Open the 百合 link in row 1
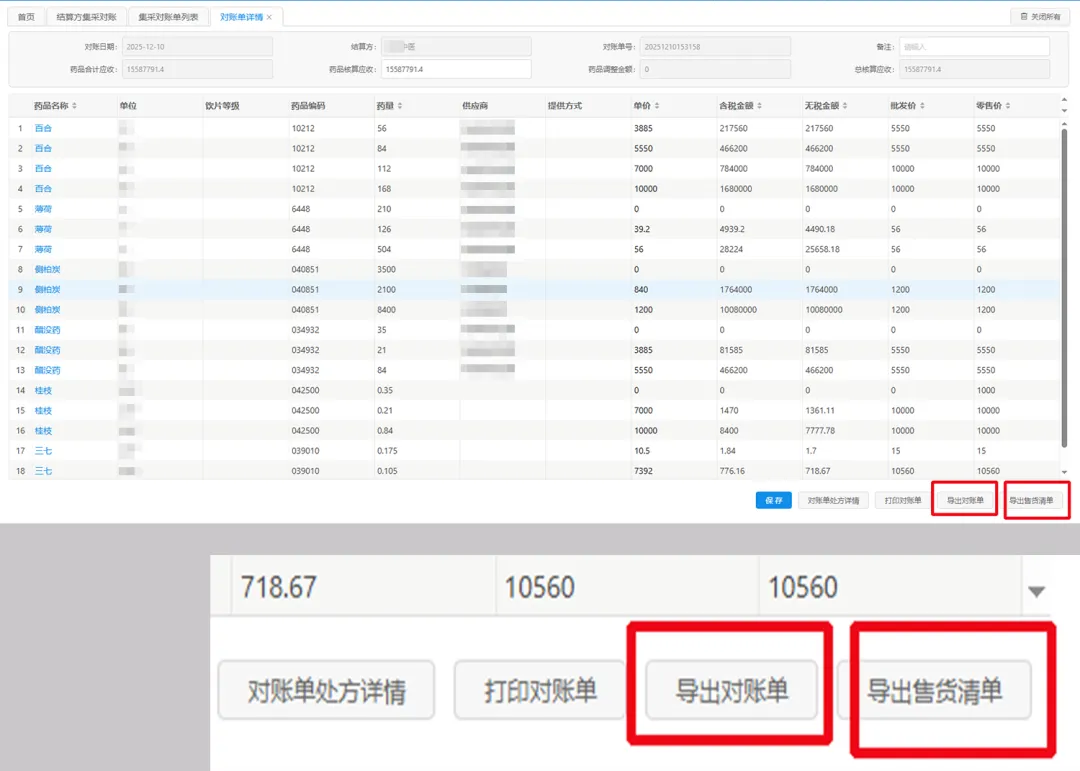 point(43,128)
